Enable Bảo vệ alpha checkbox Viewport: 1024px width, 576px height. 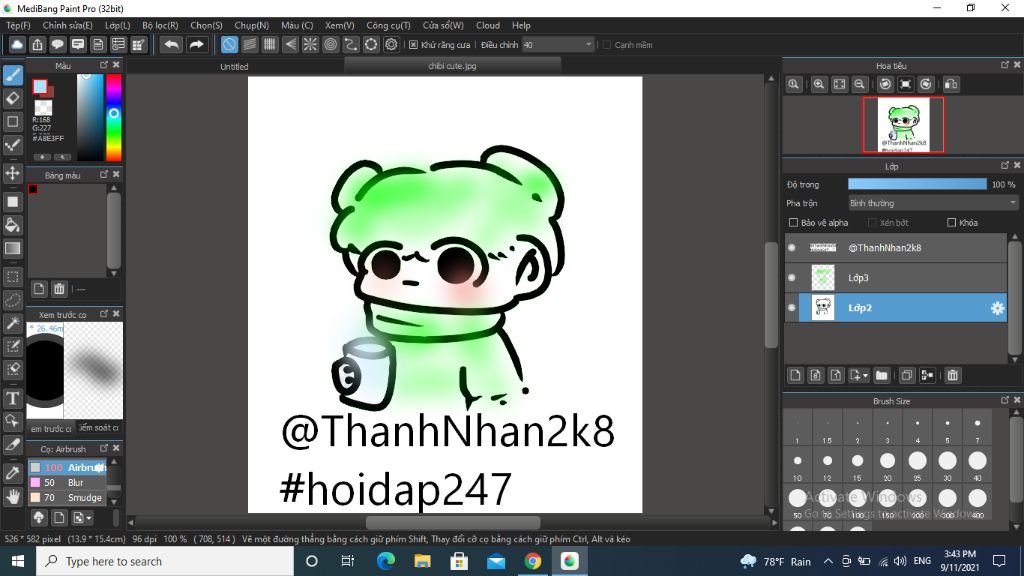click(793, 223)
